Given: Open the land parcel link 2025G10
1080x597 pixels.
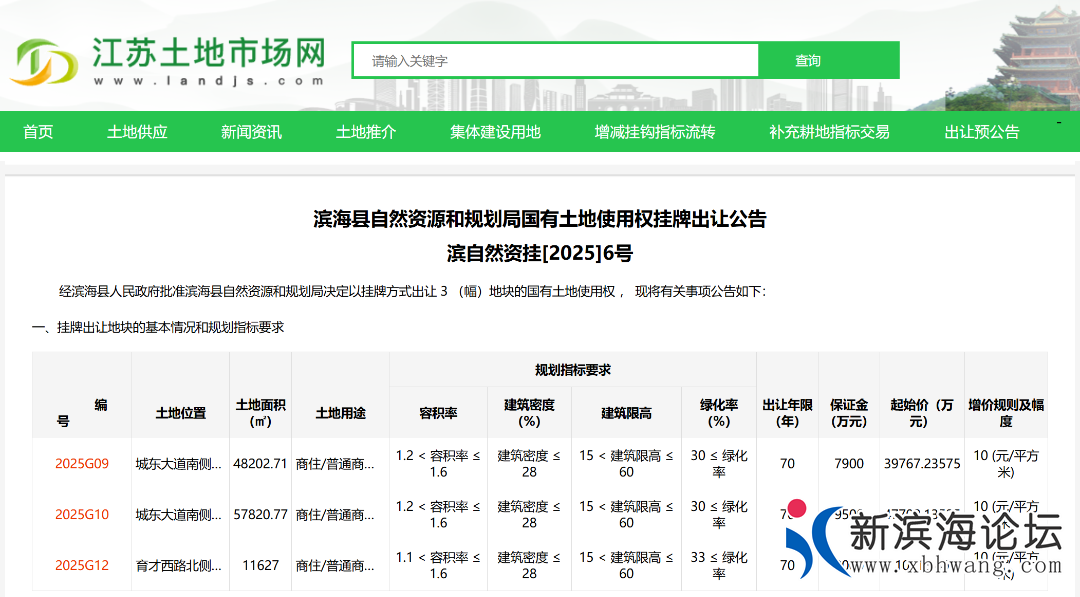Looking at the screenshot, I should 82,515.
